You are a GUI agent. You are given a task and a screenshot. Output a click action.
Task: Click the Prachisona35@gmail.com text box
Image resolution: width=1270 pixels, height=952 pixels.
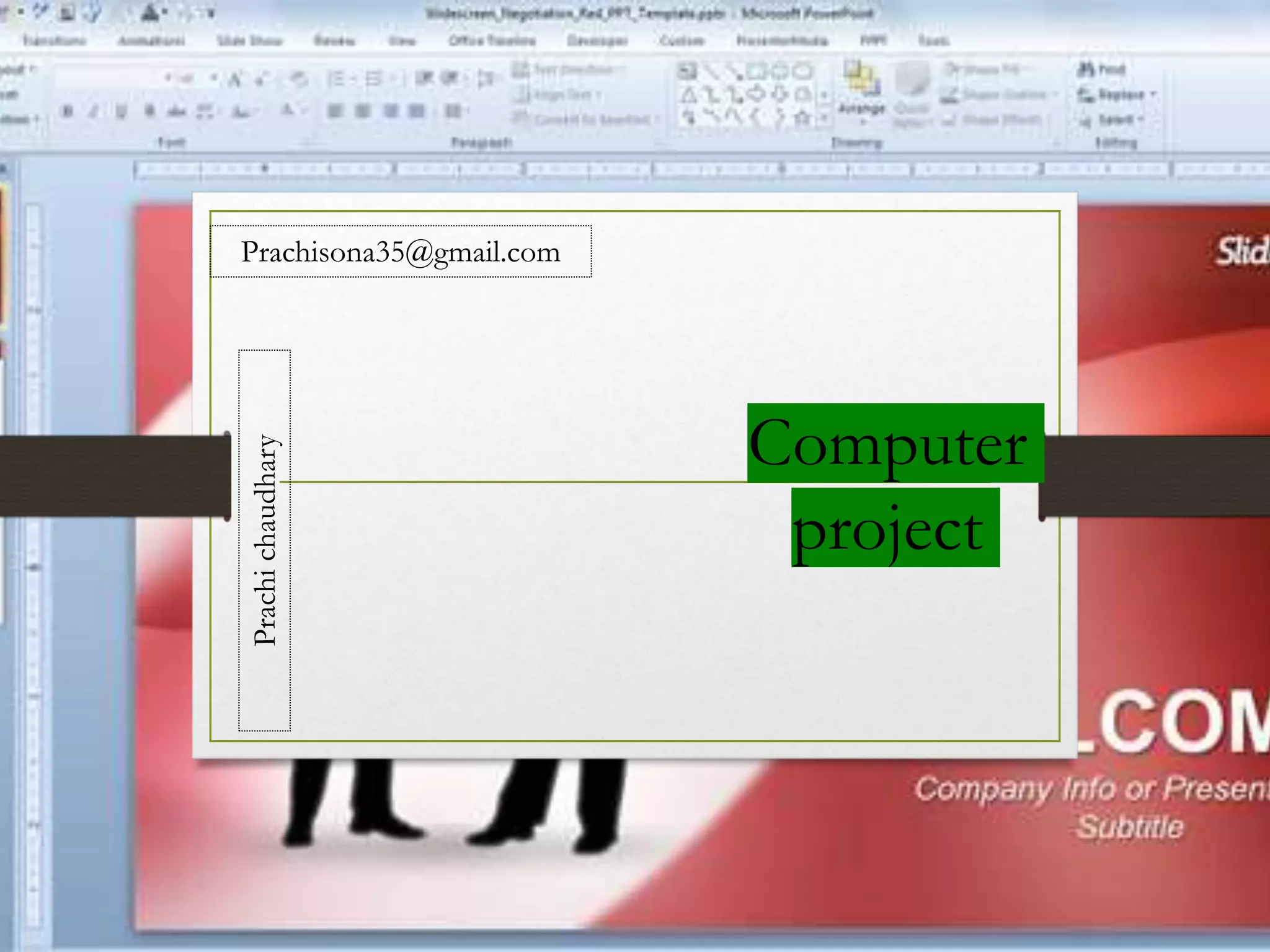pos(401,252)
